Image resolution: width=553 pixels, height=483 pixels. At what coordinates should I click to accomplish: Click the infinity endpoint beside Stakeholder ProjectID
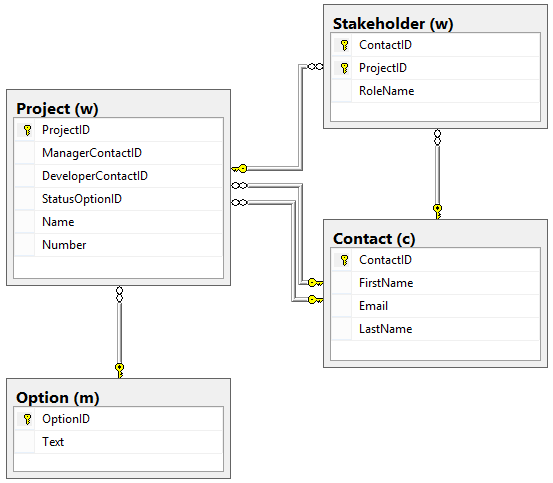pos(315,66)
